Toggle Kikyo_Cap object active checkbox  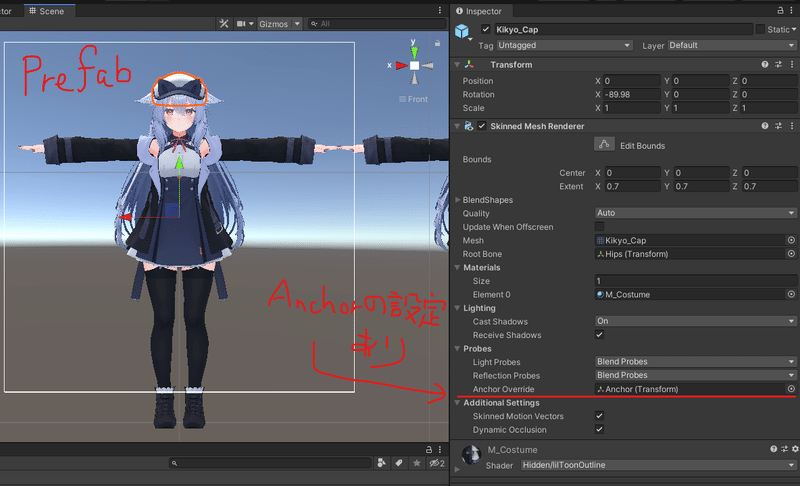(x=485, y=29)
